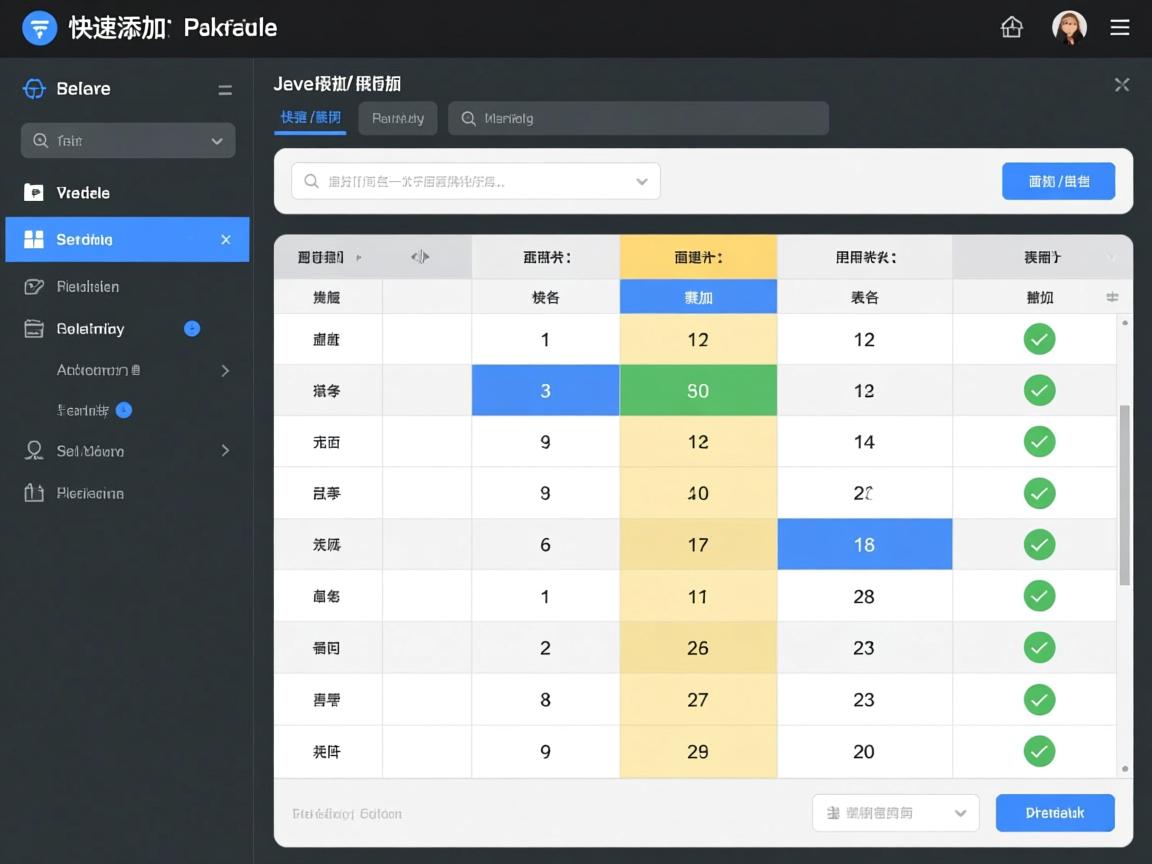This screenshot has height=864, width=1152.
Task: Click the Sel person icon in sidebar
Action: (x=34, y=451)
